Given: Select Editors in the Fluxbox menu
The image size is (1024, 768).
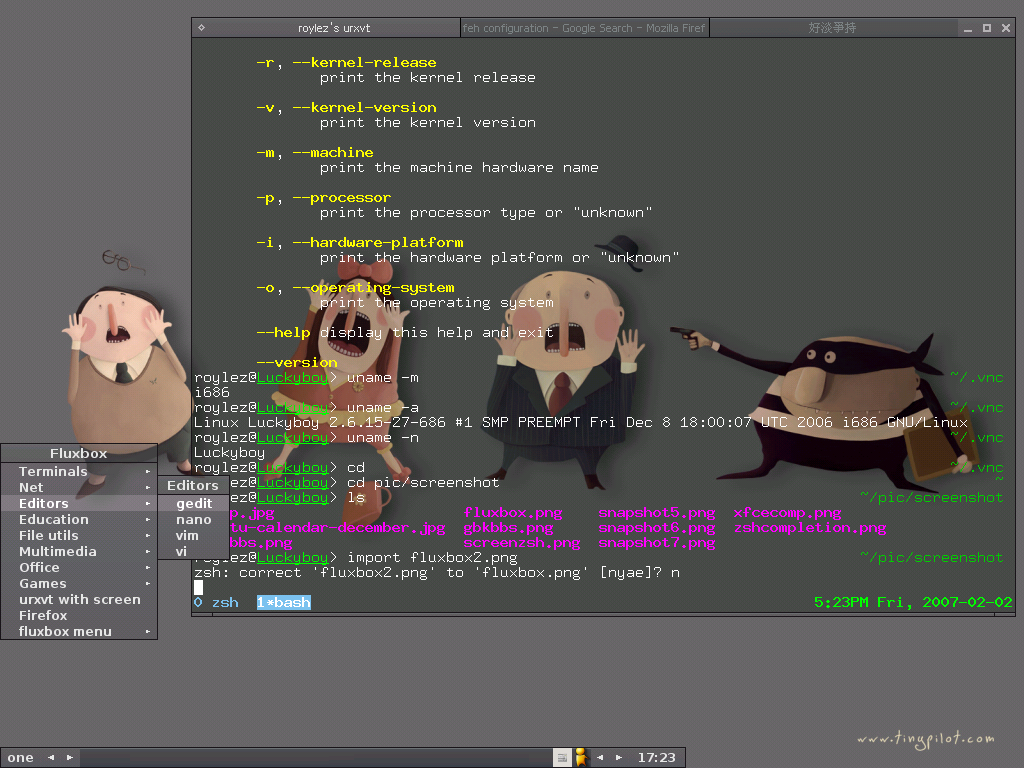Looking at the screenshot, I should (79, 504).
